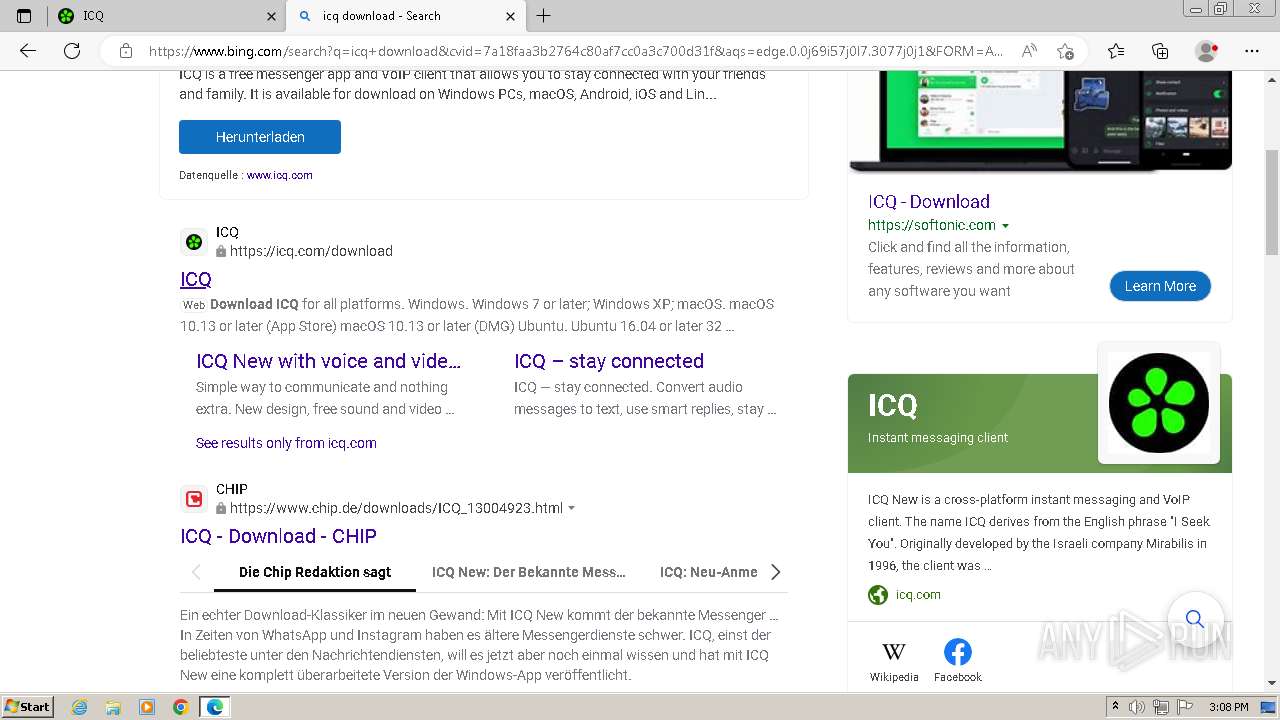
Task: Click the ICQ knowledge panel heading
Action: pos(893,405)
